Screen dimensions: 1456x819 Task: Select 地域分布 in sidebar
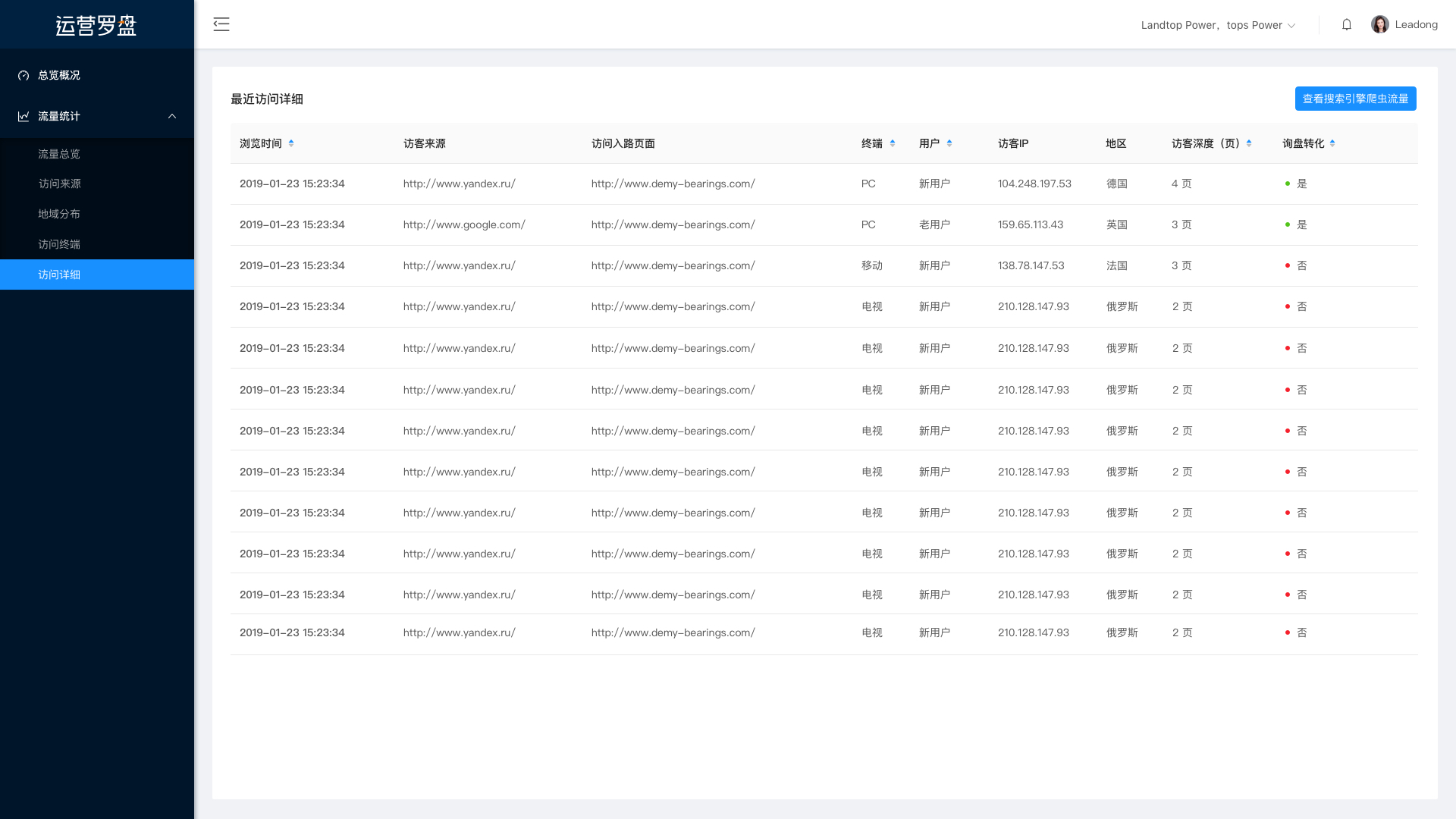click(59, 214)
